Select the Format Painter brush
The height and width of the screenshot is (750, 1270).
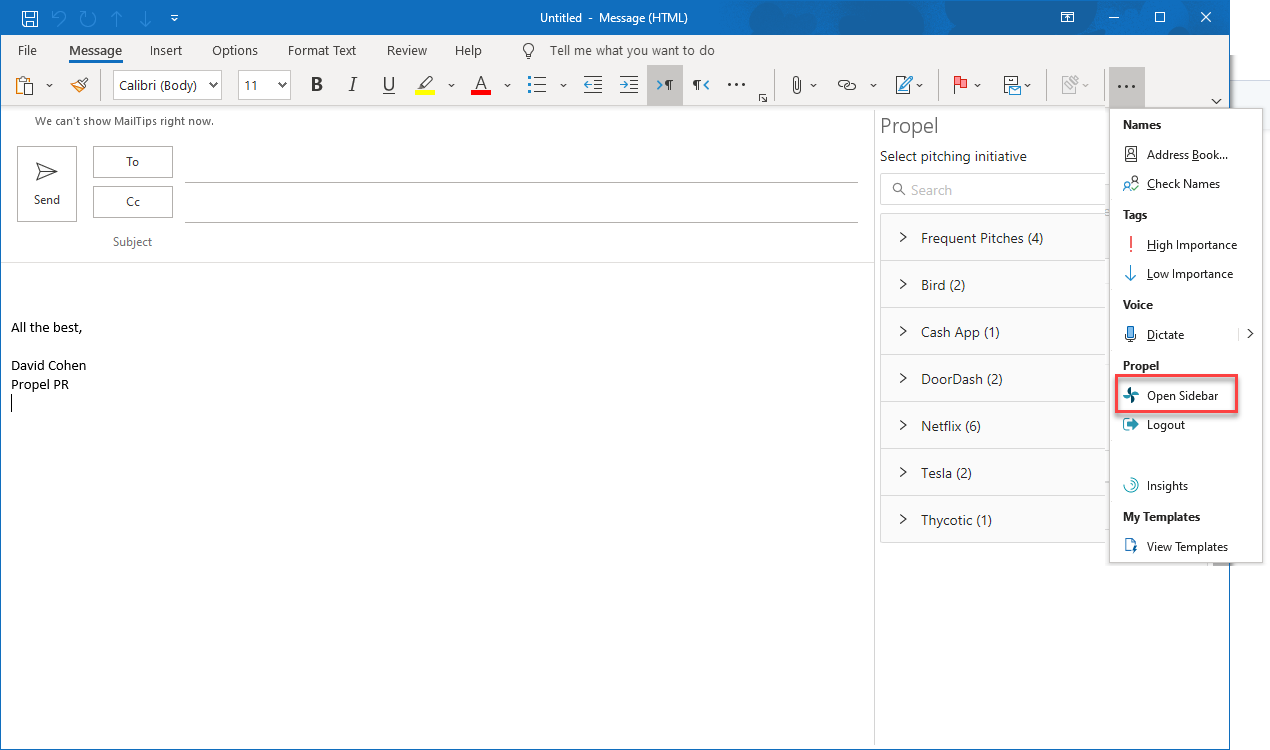point(80,86)
